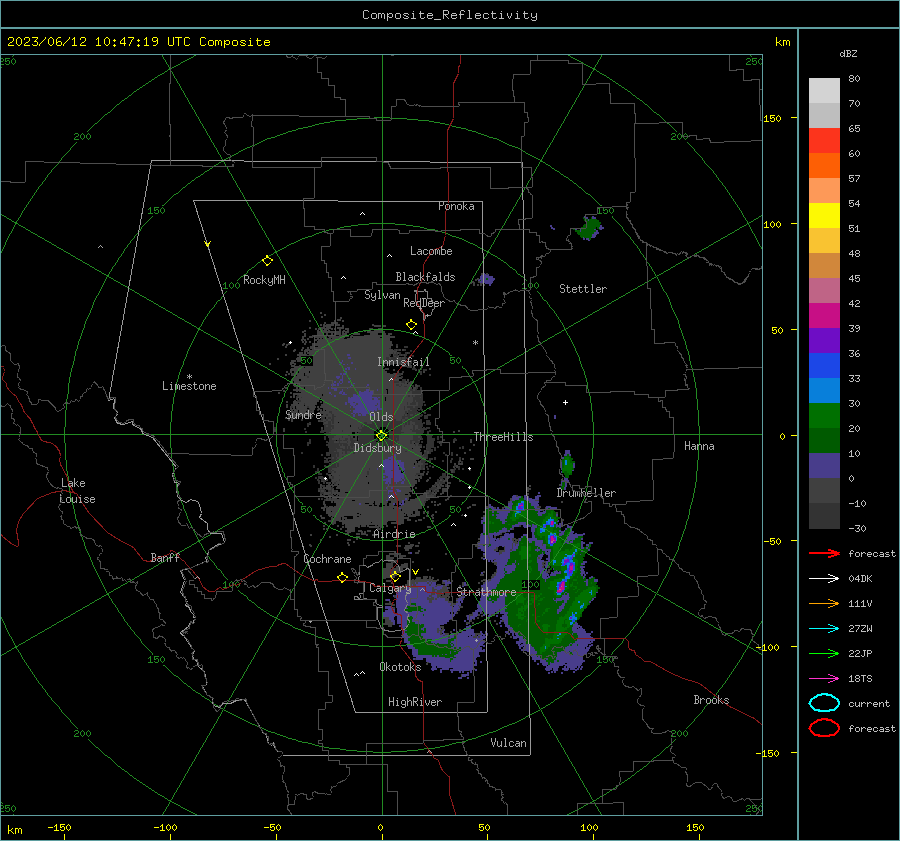900x841 pixels.
Task: Click the white 04DK arrow icon
Action: 824,579
